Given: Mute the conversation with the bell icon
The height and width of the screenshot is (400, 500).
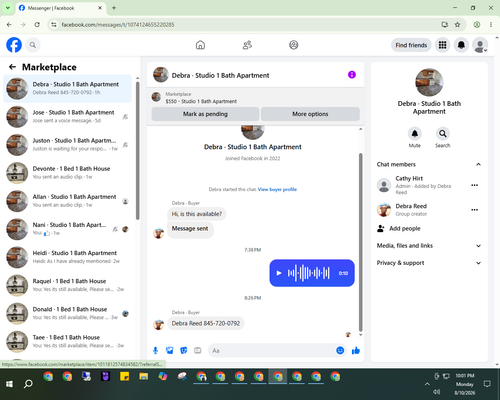Looking at the screenshot, I should 415,134.
